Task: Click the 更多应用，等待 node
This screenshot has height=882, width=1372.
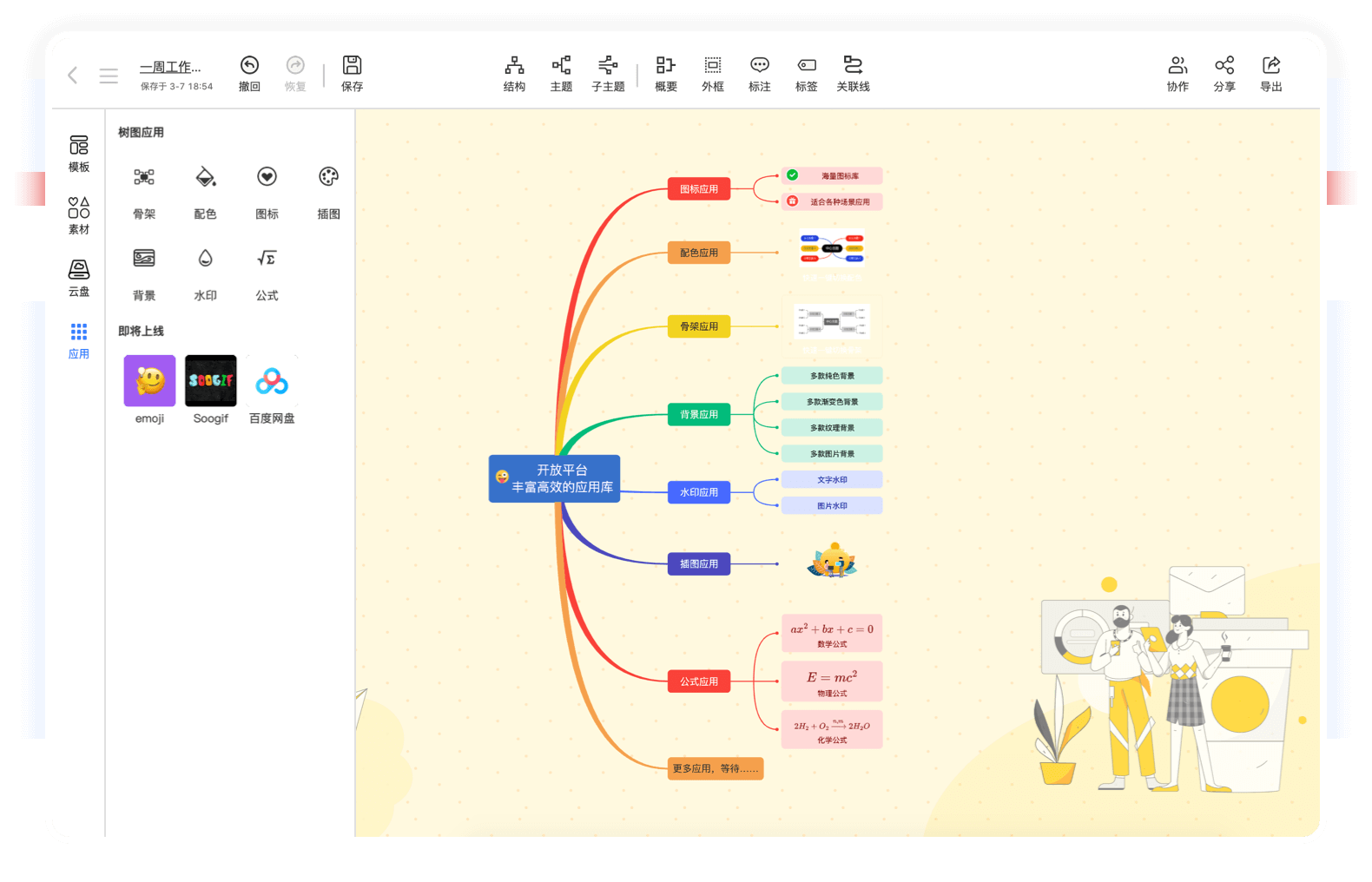Action: [715, 768]
